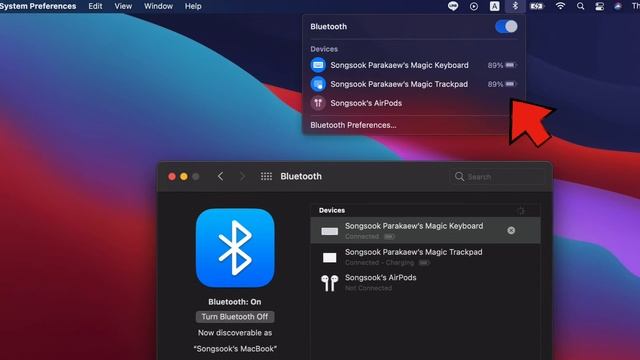
Task: Click Turn Bluetooth Off button
Action: (235, 317)
